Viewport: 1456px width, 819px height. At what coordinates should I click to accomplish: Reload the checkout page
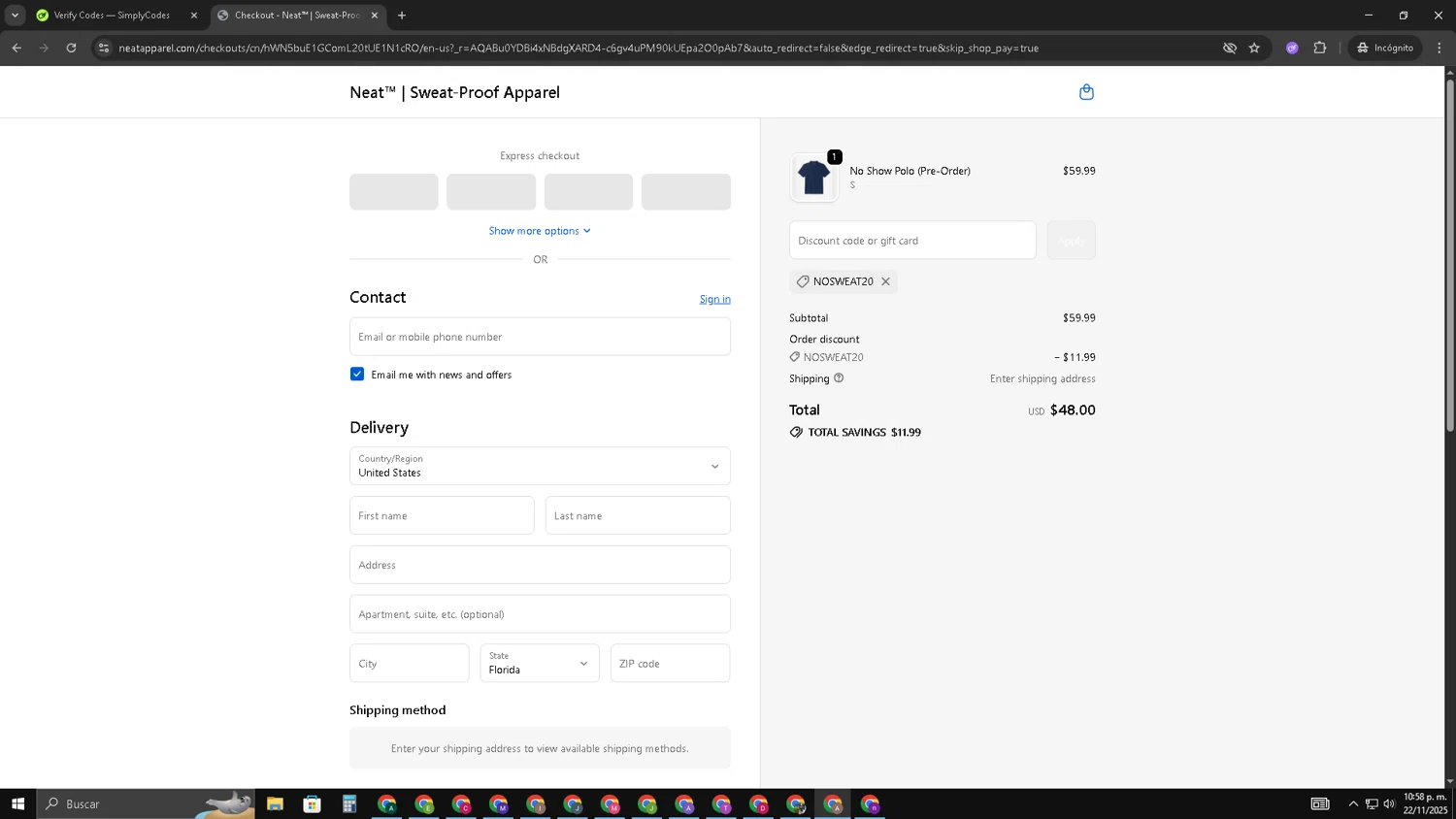point(71,48)
